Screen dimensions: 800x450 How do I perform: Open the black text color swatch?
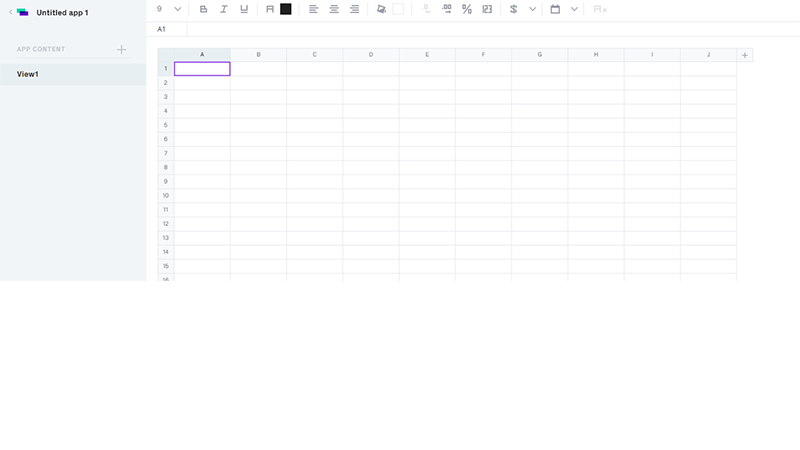click(x=286, y=9)
